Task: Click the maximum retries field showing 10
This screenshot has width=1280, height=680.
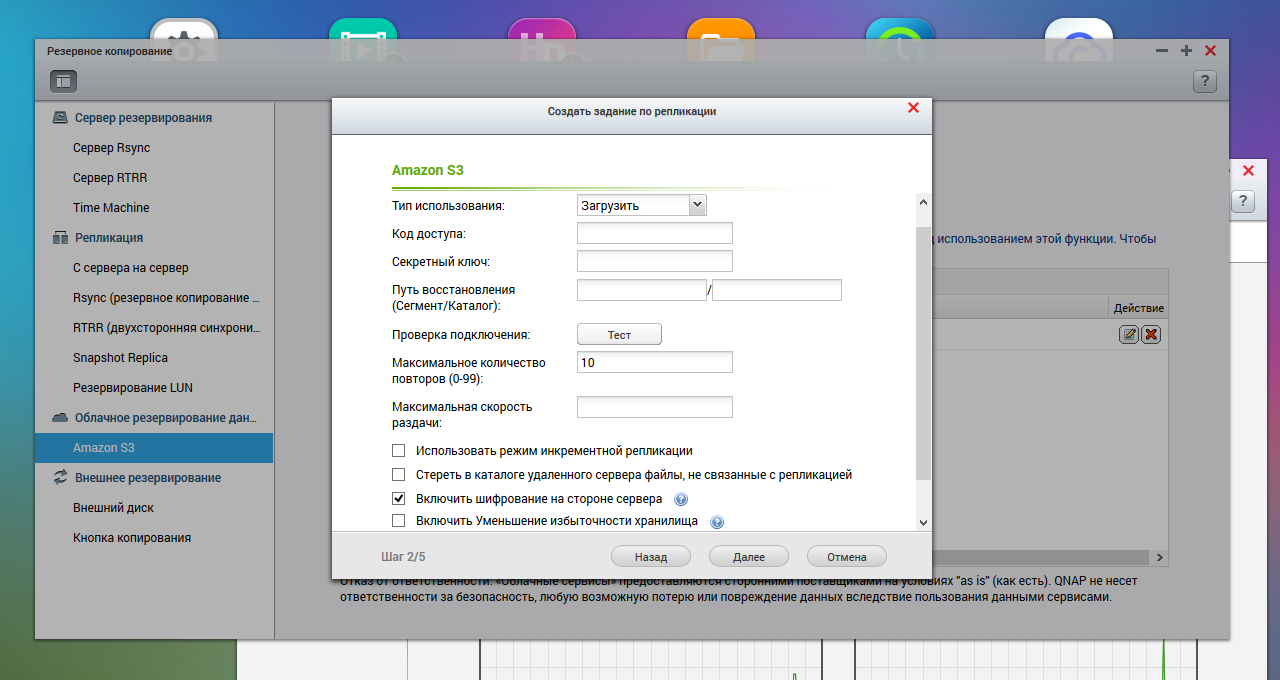Action: pos(655,362)
